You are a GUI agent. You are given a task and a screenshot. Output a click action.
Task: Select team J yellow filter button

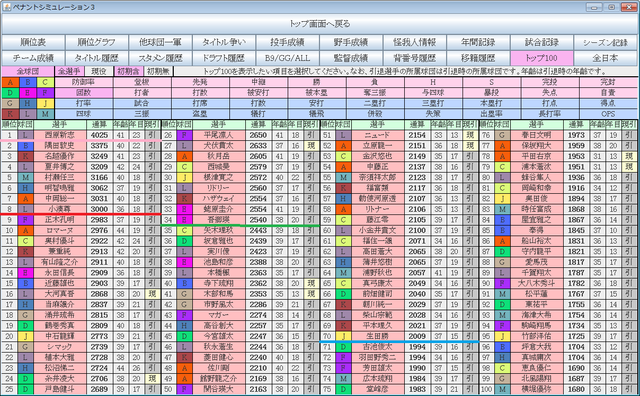45,103
